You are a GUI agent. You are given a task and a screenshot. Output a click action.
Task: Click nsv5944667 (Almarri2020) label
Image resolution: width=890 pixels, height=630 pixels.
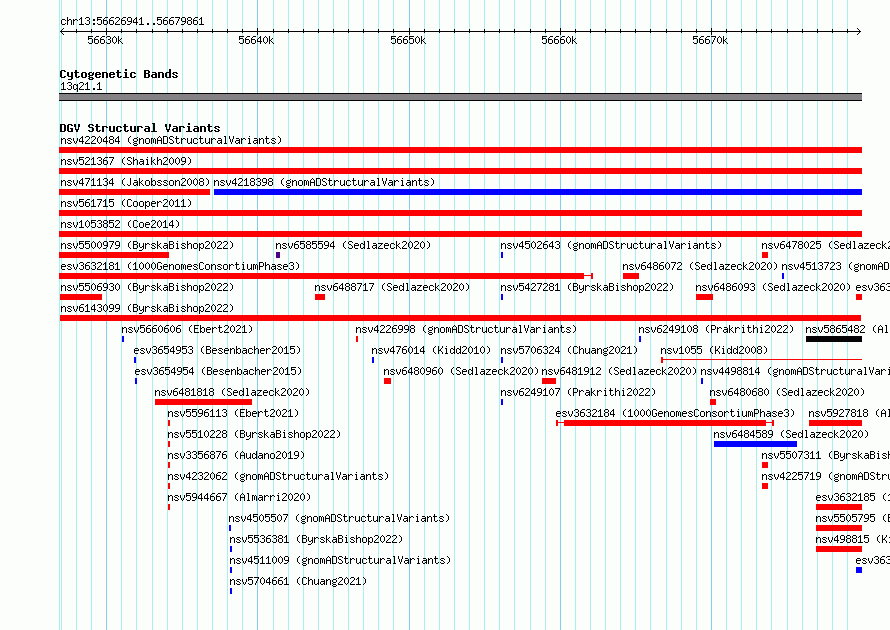(239, 497)
